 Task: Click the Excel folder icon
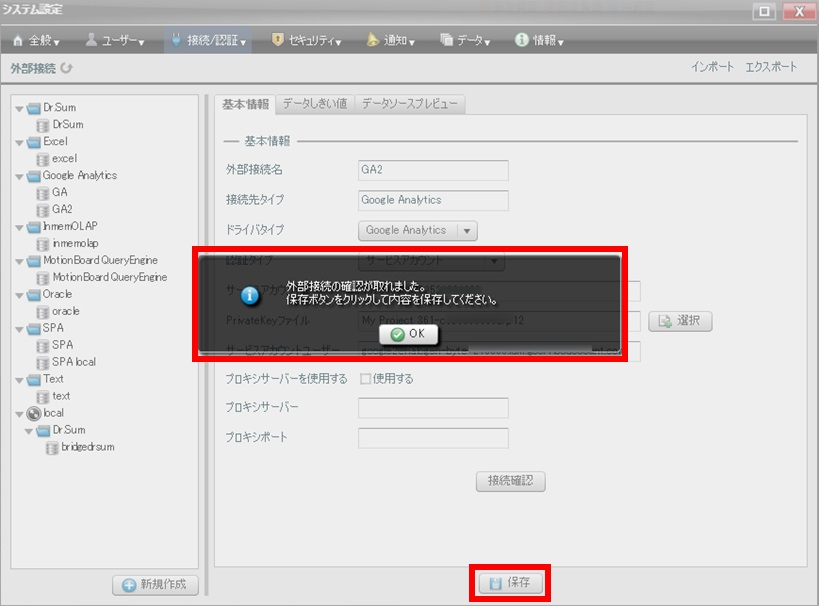click(x=33, y=142)
